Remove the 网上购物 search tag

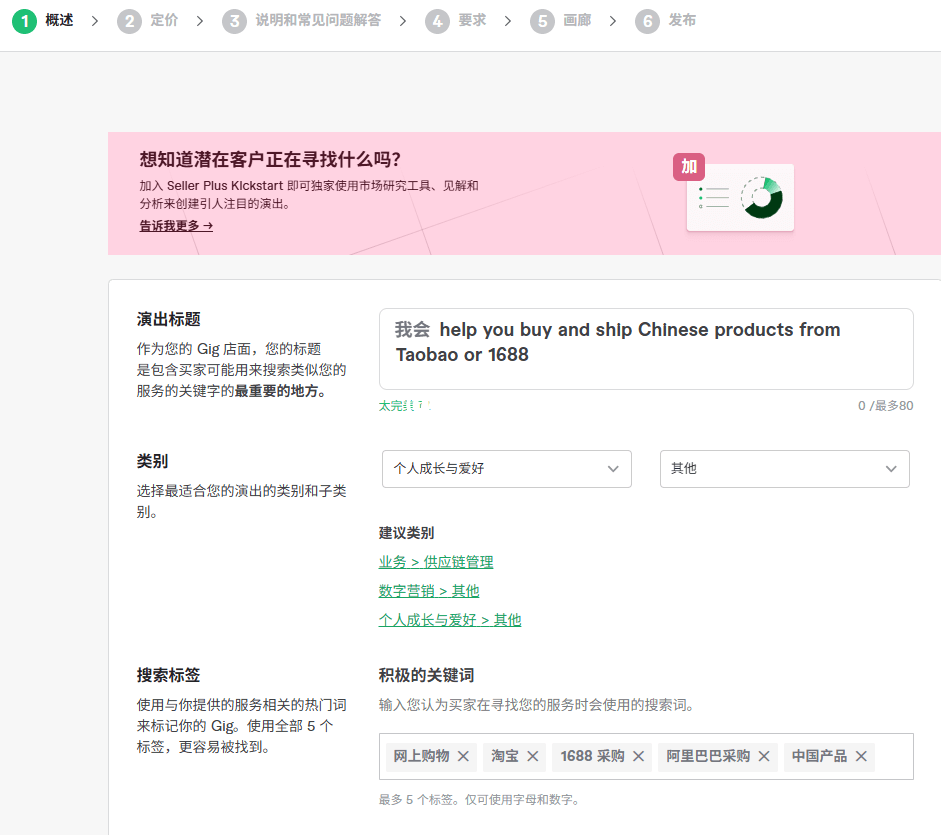click(x=463, y=757)
